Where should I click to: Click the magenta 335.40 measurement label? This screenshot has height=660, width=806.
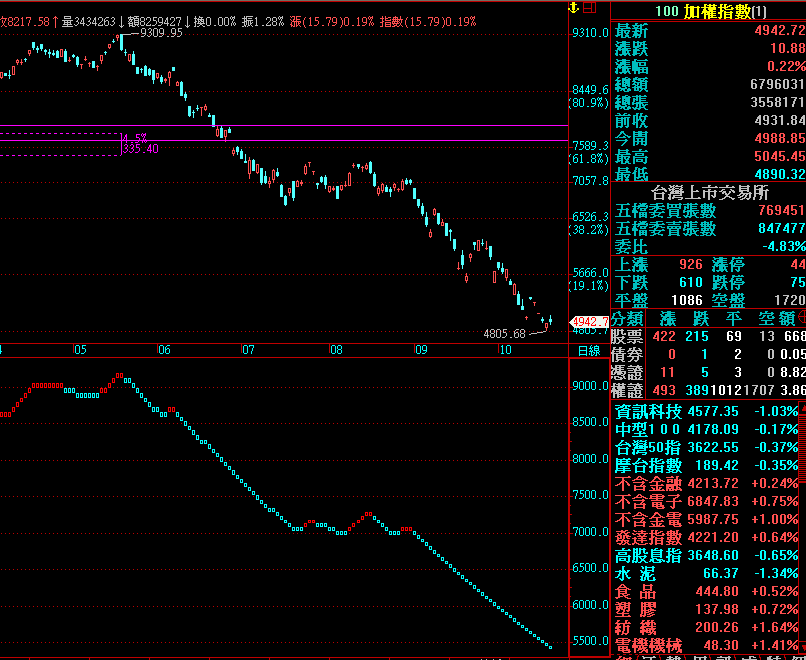[x=140, y=149]
